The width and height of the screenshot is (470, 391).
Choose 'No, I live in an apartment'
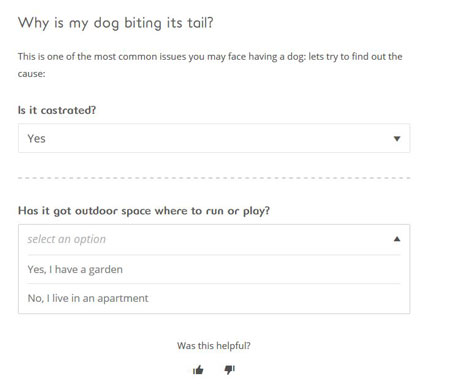click(214, 298)
